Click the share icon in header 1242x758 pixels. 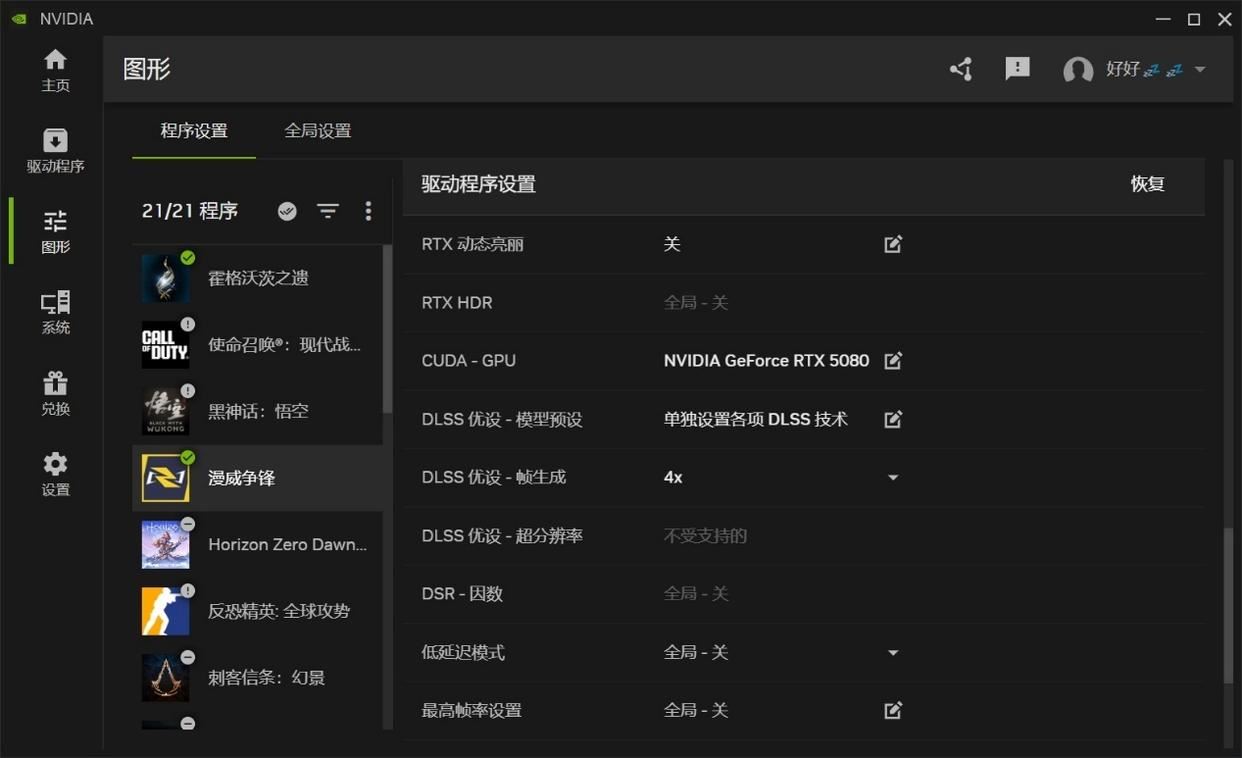coord(961,69)
